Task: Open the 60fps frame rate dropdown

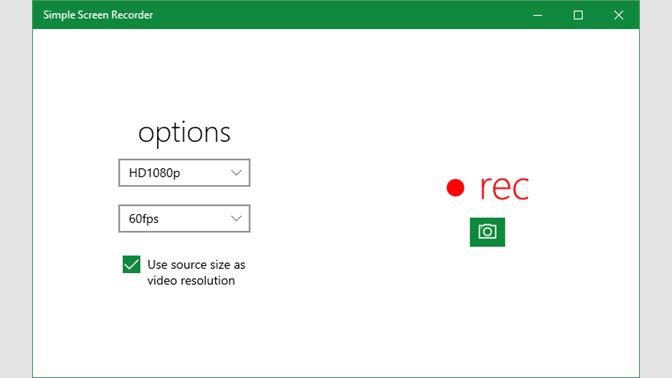Action: coord(184,219)
